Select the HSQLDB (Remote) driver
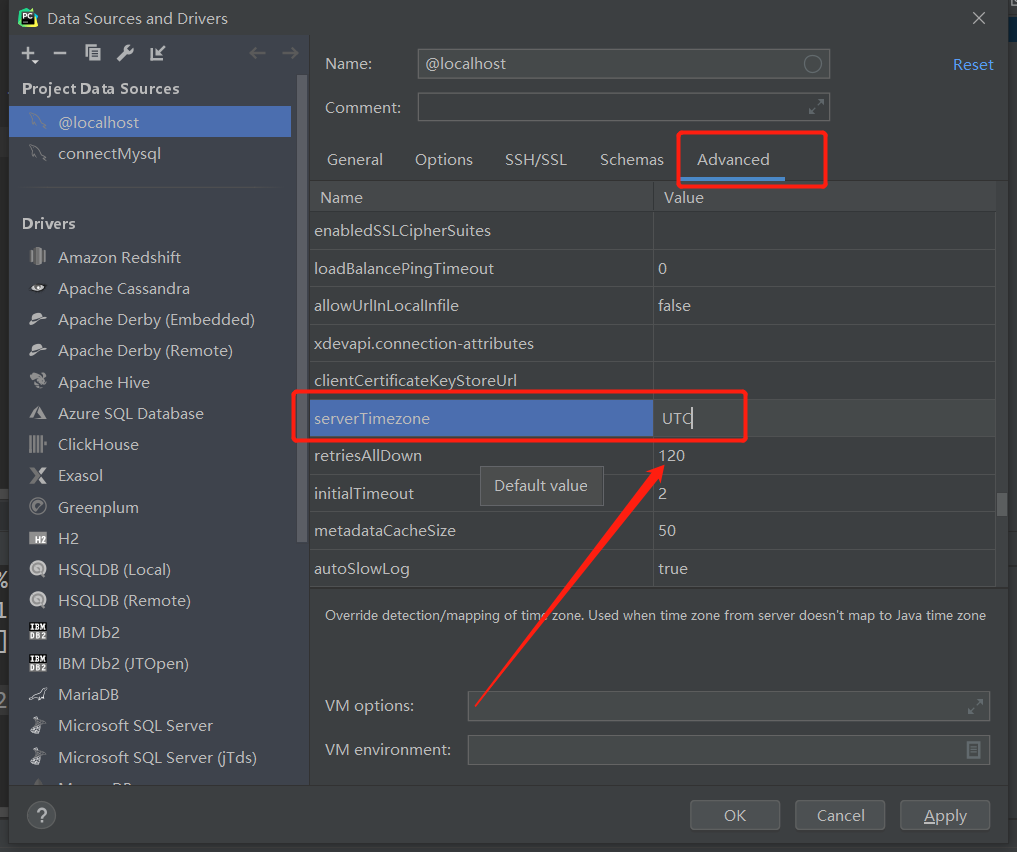Screen dimensions: 1017x852 click(125, 601)
